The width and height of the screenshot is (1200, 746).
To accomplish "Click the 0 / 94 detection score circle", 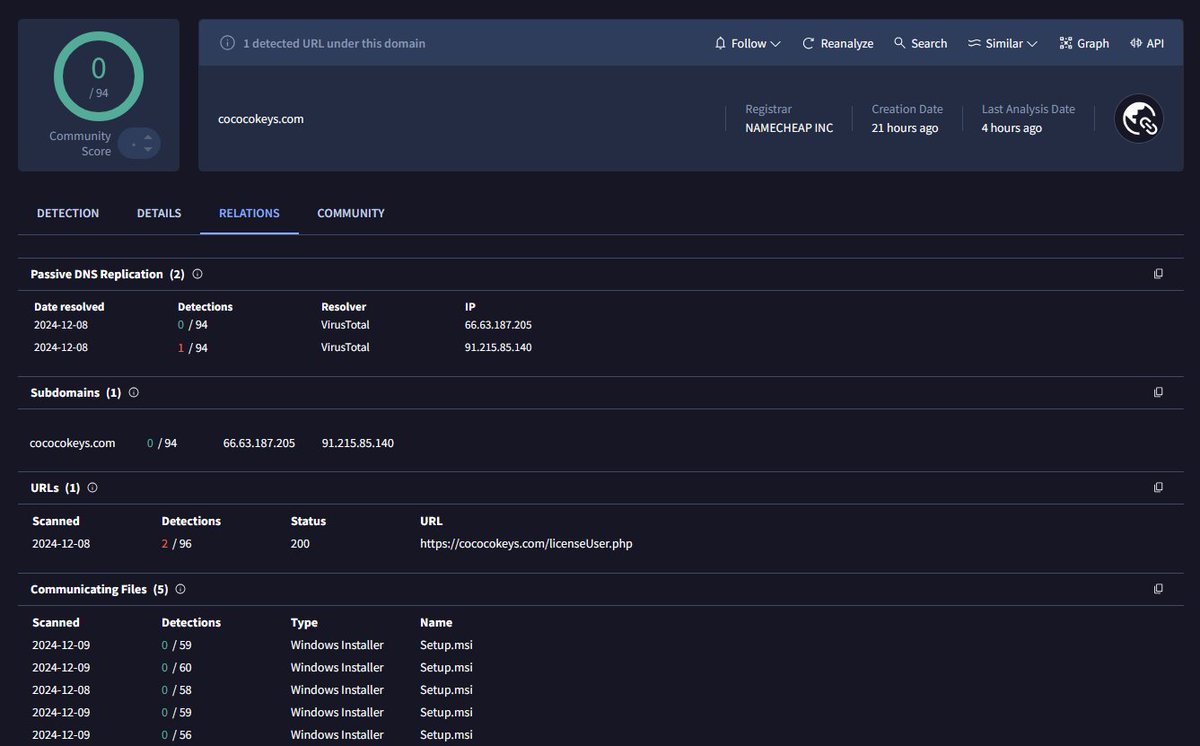I will (x=98, y=76).
